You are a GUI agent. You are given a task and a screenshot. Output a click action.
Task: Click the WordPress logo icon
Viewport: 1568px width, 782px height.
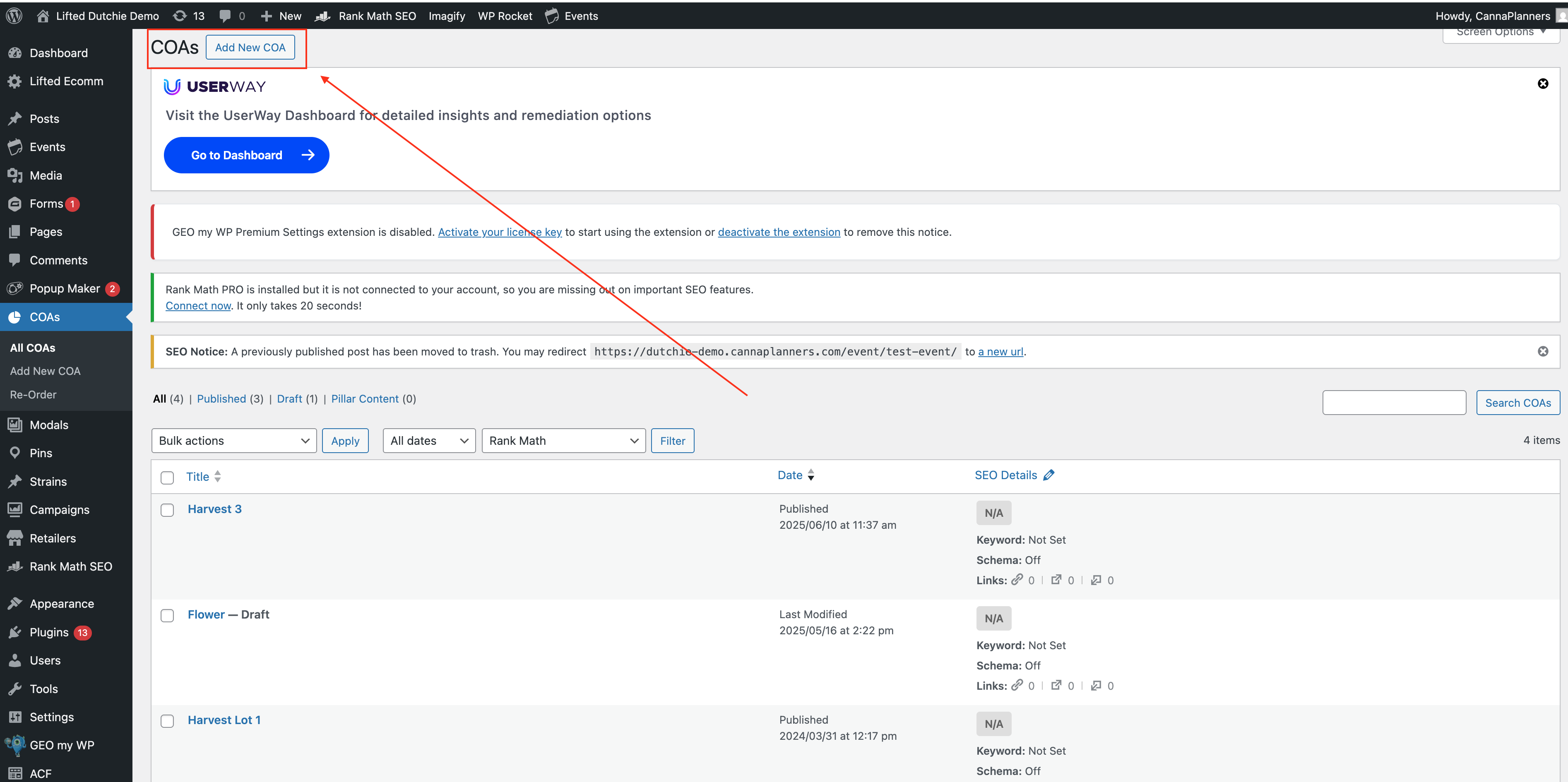point(14,16)
